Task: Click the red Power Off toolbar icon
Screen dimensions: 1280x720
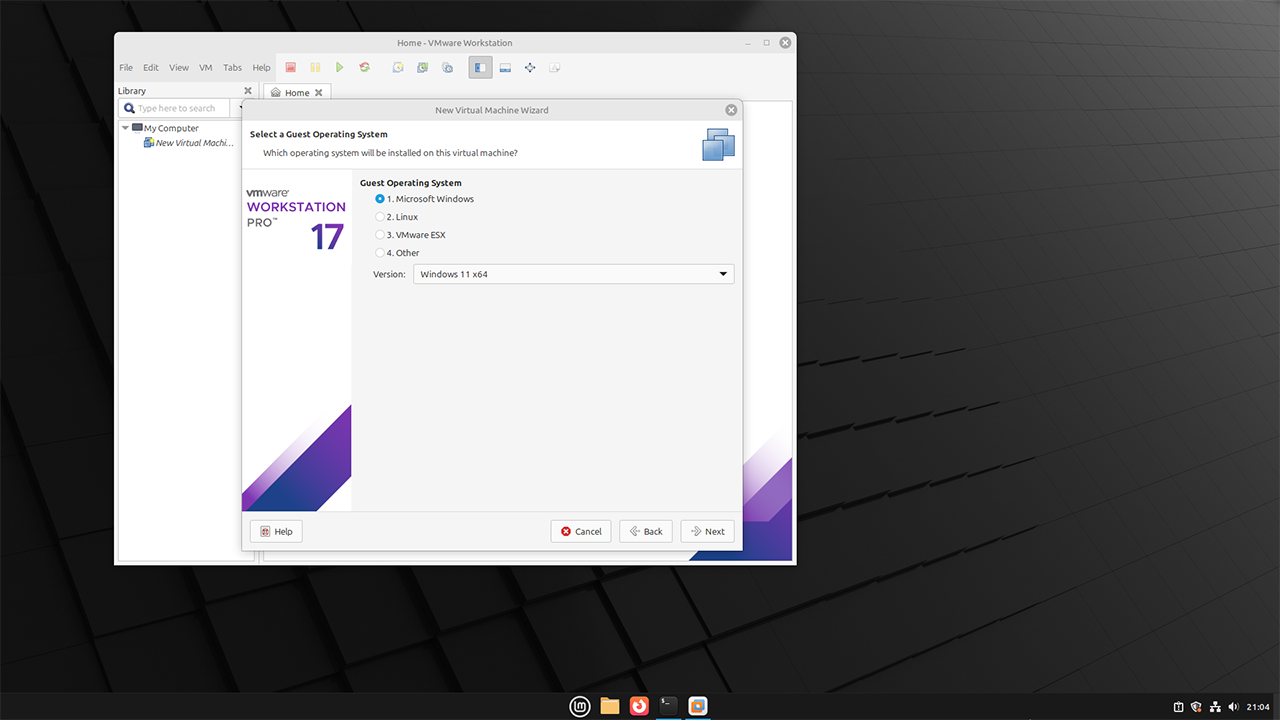Action: click(x=291, y=67)
